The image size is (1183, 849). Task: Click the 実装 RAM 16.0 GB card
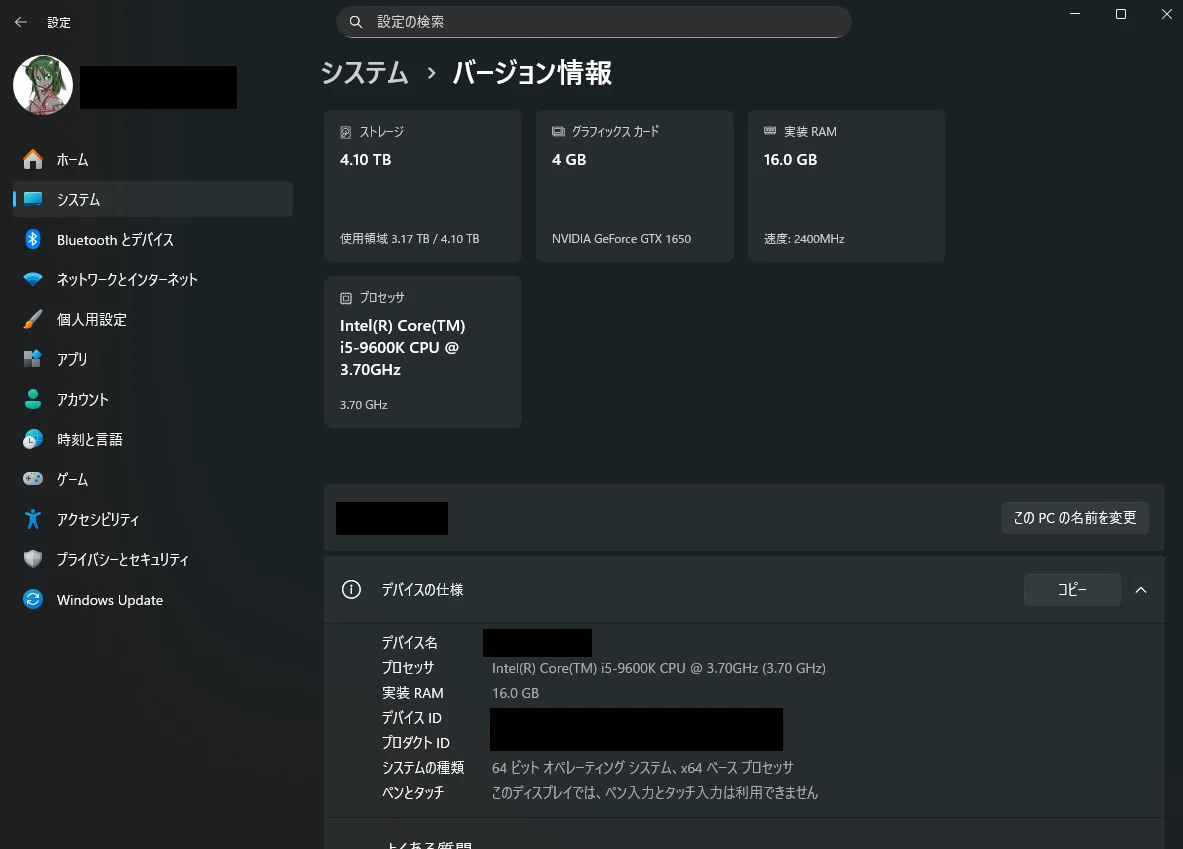pos(847,186)
